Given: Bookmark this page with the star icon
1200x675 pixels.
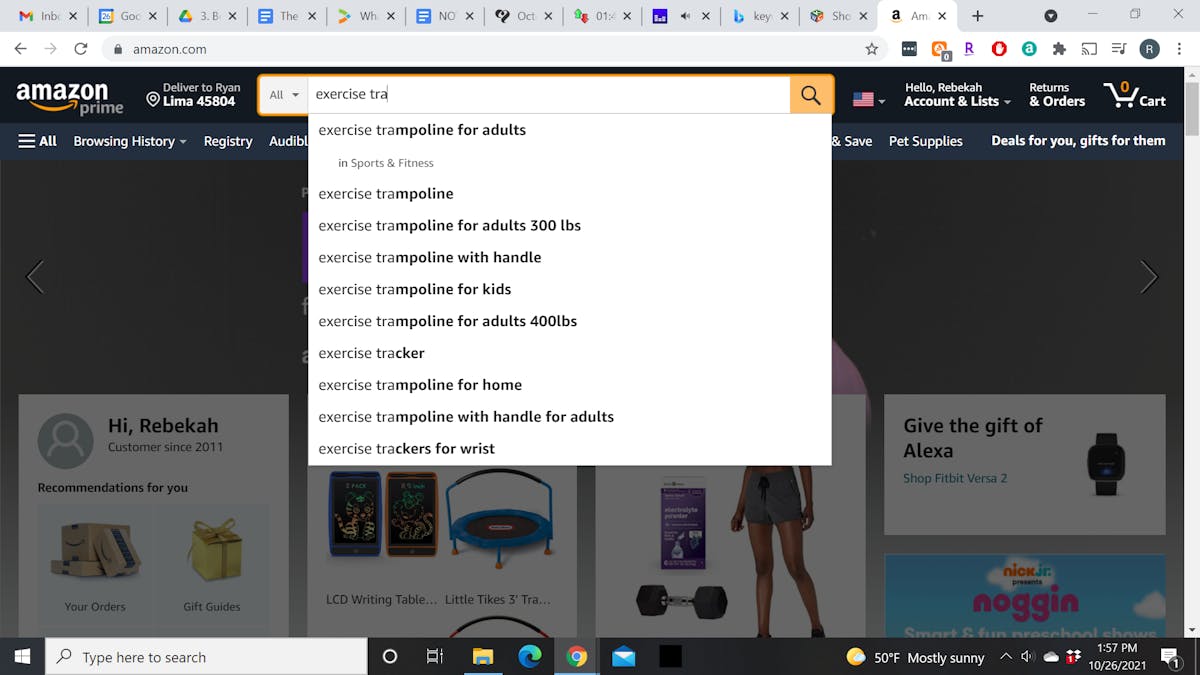Looking at the screenshot, I should click(871, 48).
